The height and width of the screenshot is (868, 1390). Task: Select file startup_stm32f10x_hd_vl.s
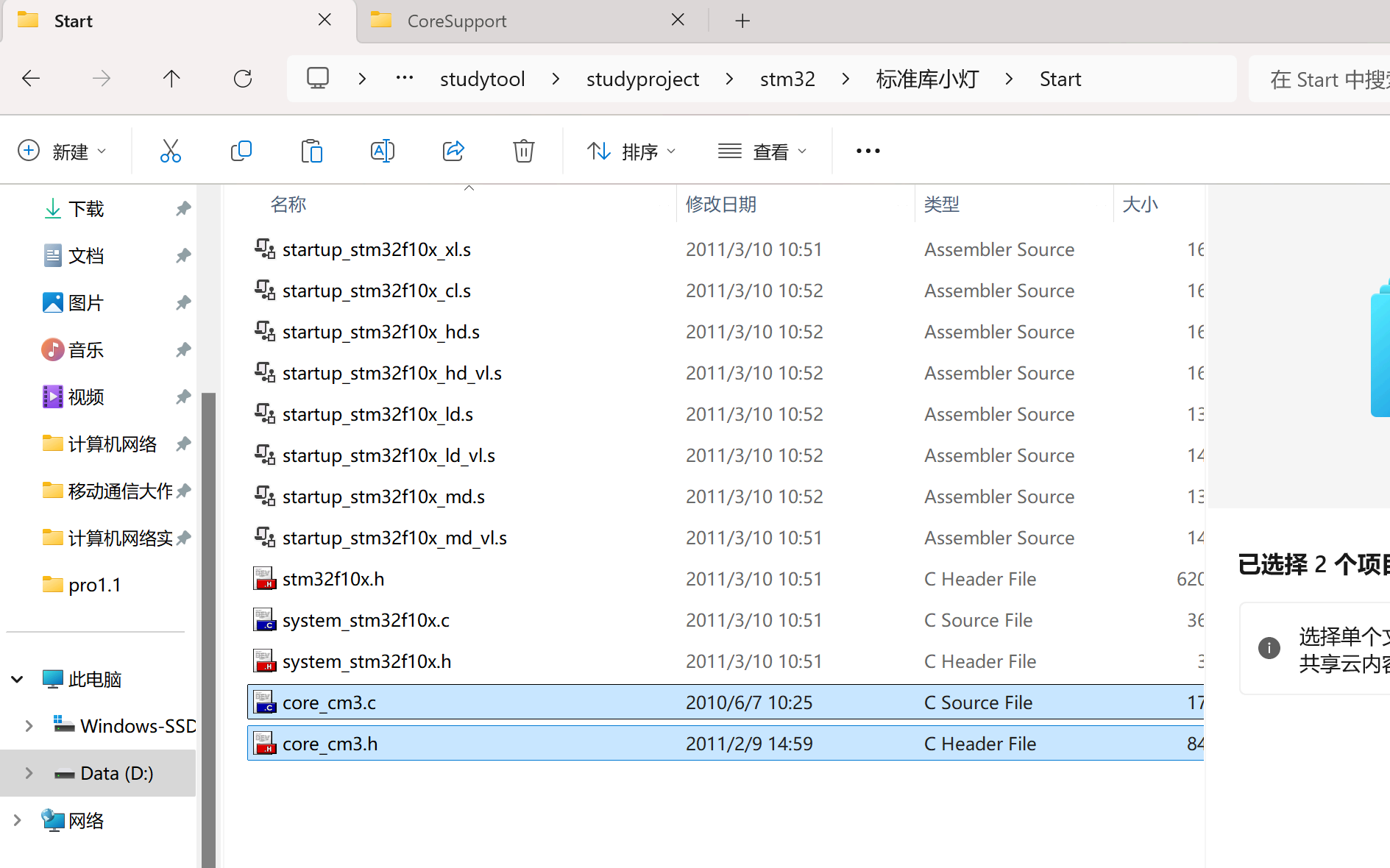pos(726,373)
